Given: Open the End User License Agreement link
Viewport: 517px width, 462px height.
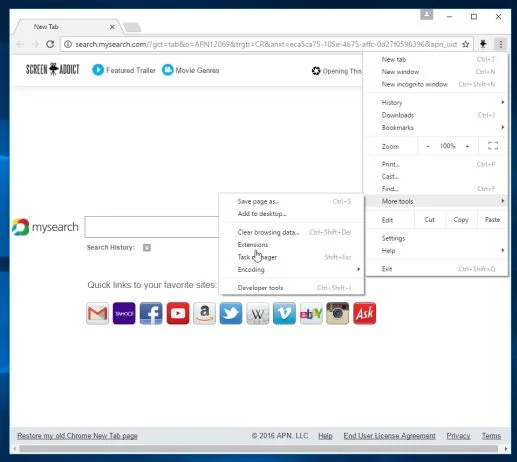Looking at the screenshot, I should click(x=389, y=436).
